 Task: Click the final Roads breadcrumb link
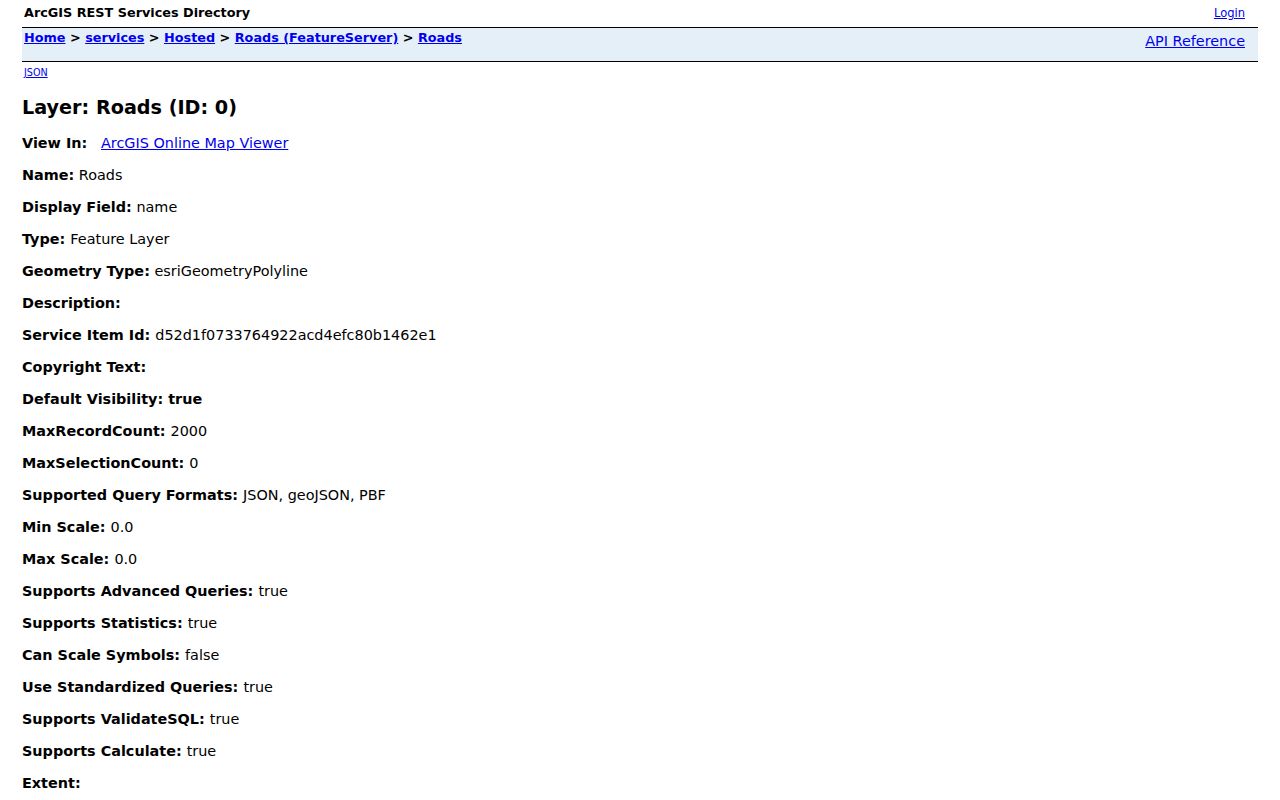440,38
